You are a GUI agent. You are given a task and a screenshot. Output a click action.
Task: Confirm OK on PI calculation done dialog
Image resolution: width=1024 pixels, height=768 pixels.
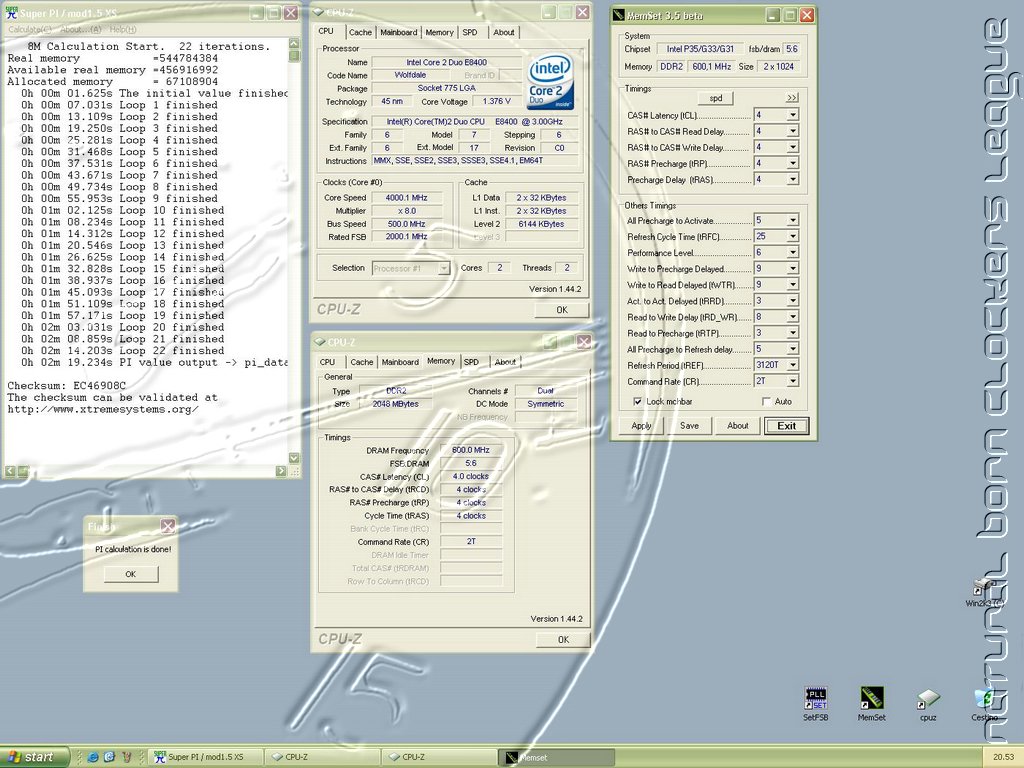(x=131, y=574)
